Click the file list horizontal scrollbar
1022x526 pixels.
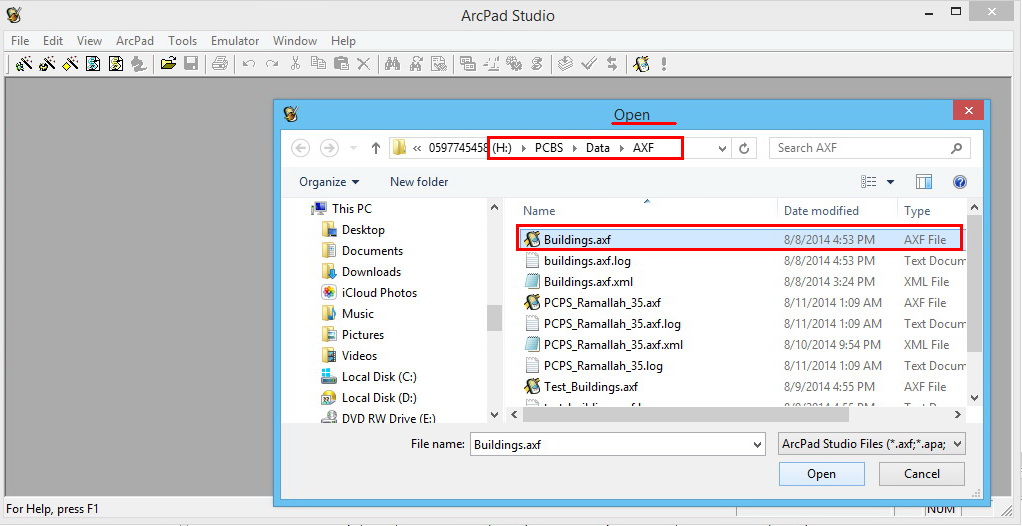click(684, 414)
